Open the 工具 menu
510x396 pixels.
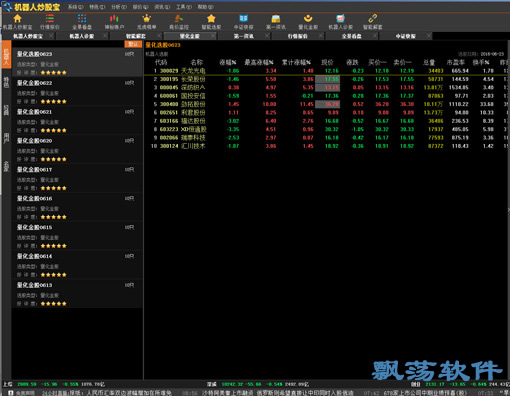[184, 7]
